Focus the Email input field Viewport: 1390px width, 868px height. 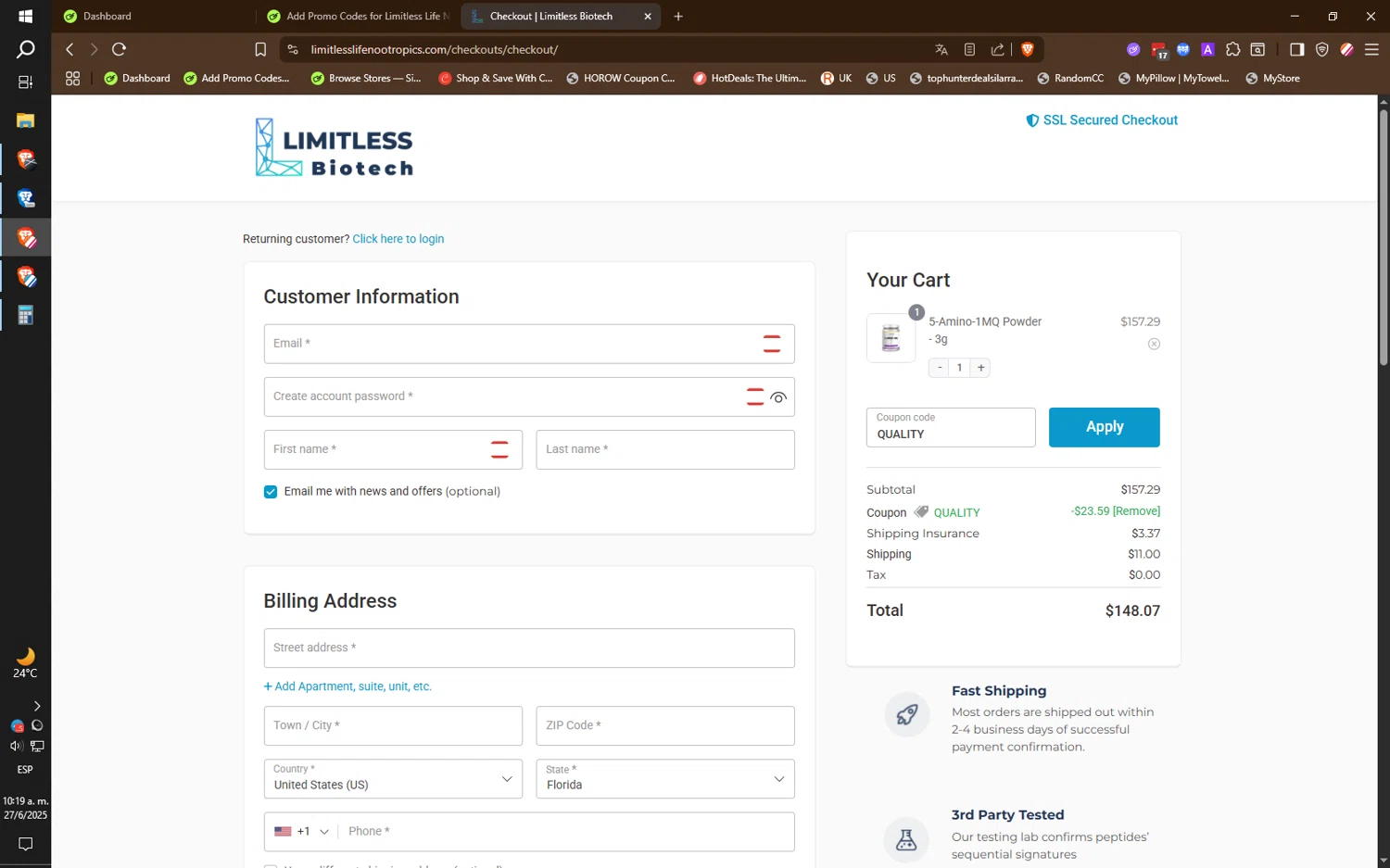pyautogui.click(x=529, y=344)
